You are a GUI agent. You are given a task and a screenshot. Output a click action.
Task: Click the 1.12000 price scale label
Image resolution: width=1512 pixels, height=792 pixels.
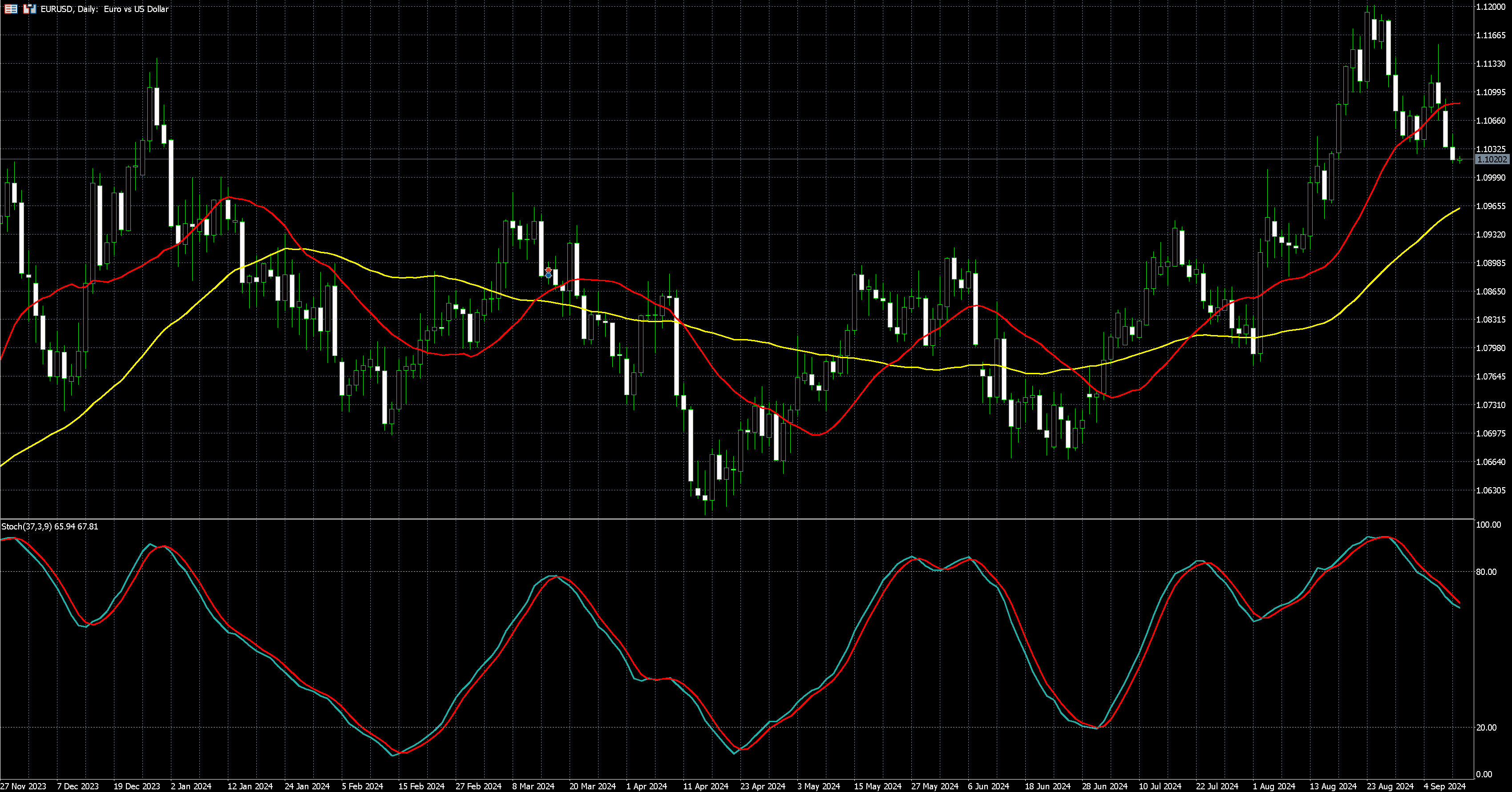(x=1490, y=7)
